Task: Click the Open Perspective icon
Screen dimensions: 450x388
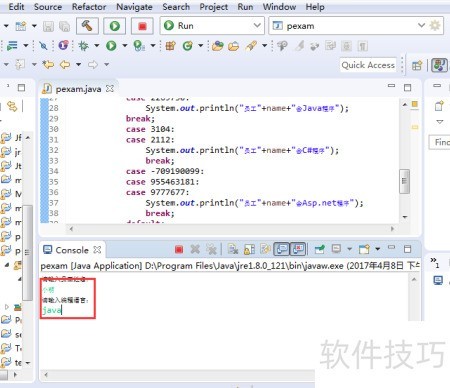Action: [x=417, y=65]
